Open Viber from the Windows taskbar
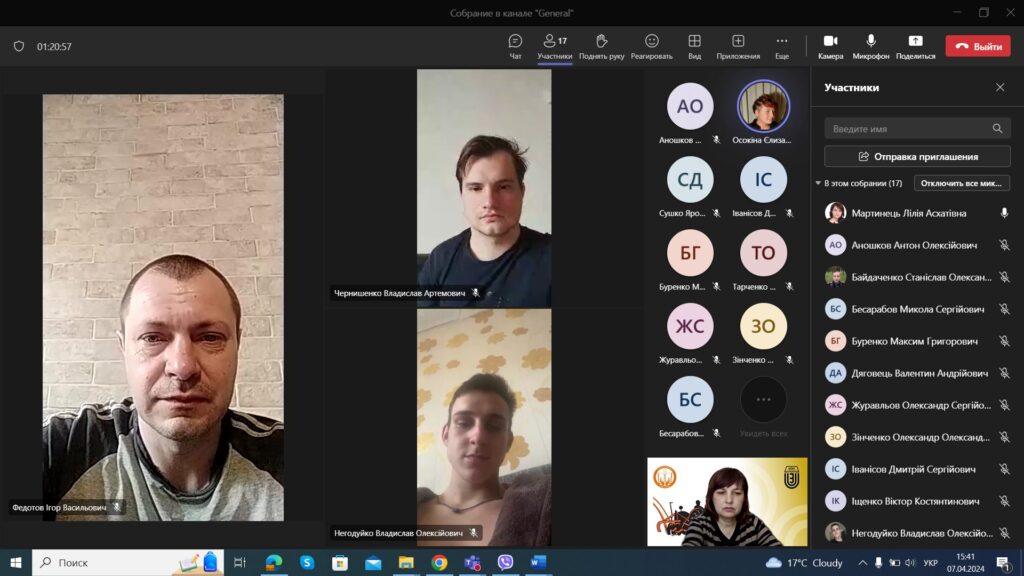This screenshot has height=576, width=1024. (x=505, y=563)
